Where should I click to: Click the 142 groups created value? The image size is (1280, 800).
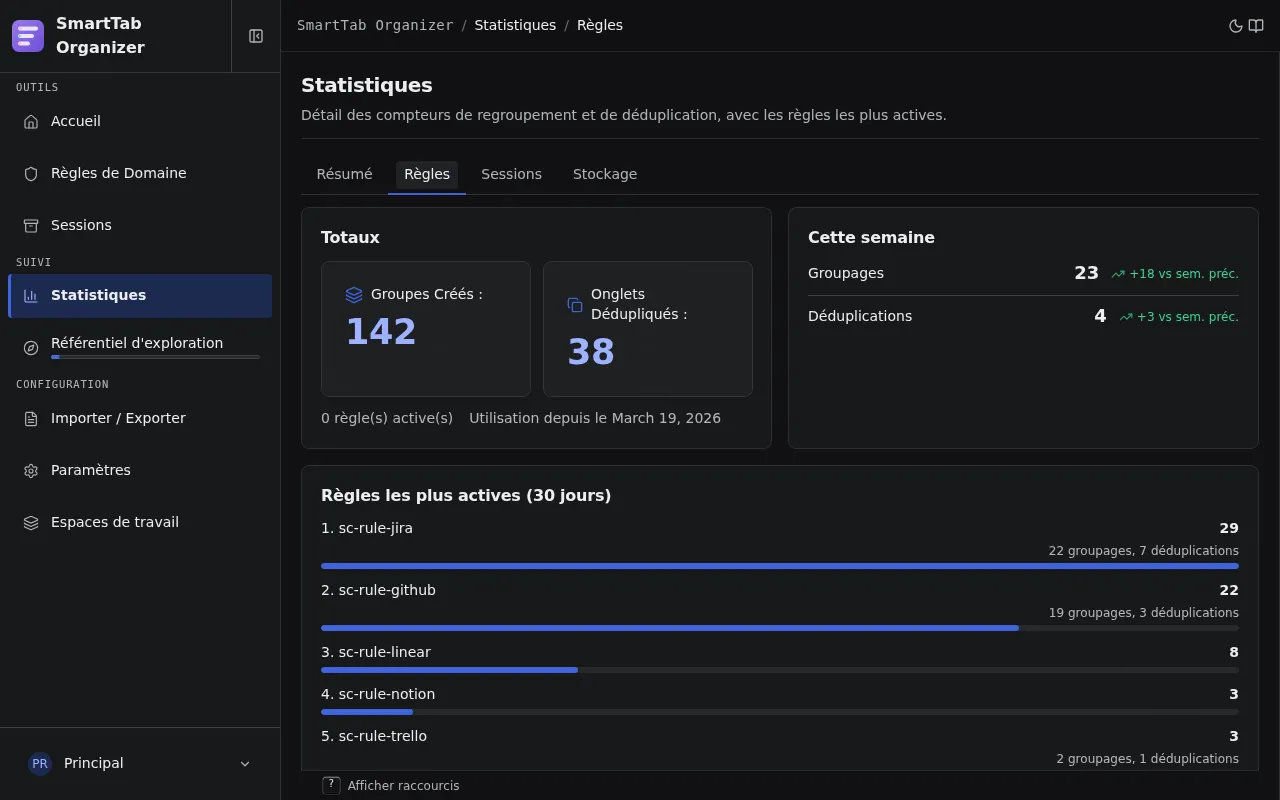(381, 332)
